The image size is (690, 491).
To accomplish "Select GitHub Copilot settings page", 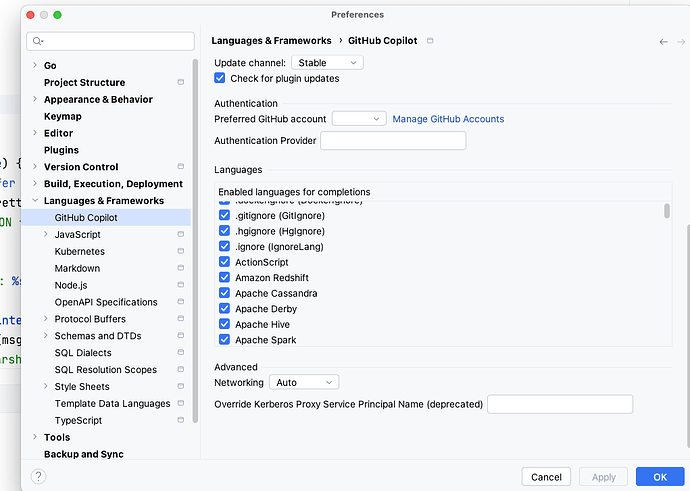I will click(106, 217).
